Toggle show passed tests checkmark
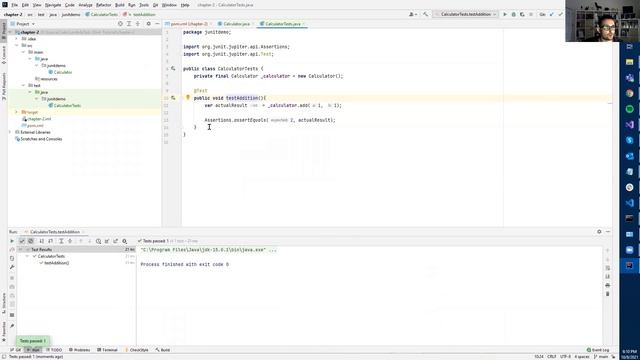Viewport: 640px width, 360px height. 22,241
